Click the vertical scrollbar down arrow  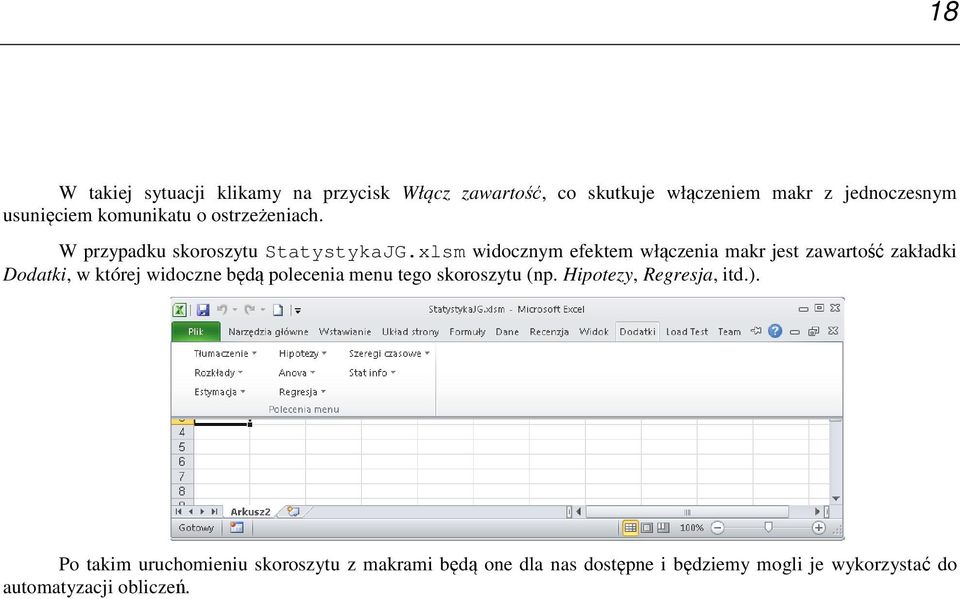click(836, 499)
